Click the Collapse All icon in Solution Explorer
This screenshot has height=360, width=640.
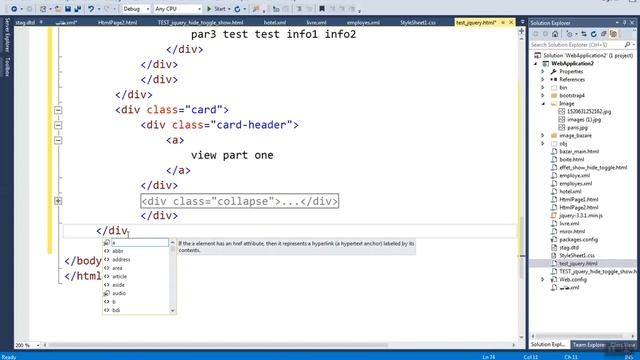604,34
